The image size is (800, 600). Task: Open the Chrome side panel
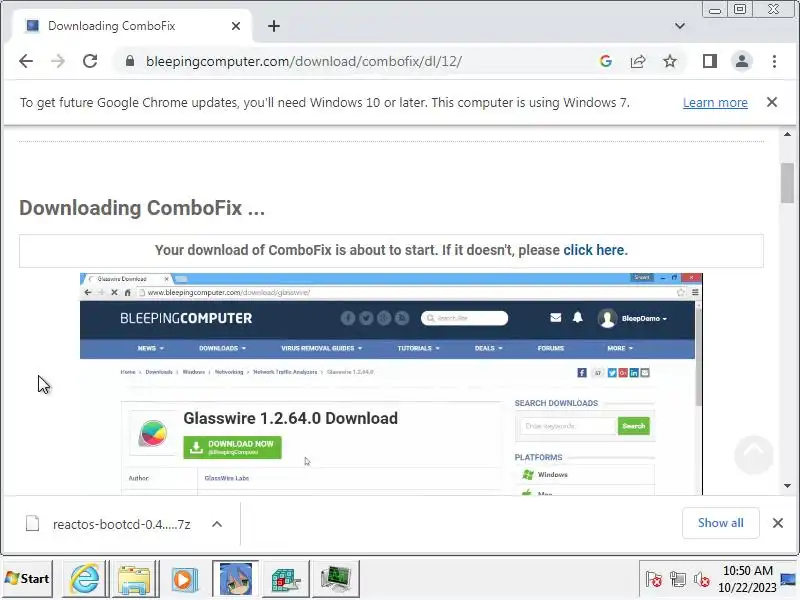click(x=710, y=61)
